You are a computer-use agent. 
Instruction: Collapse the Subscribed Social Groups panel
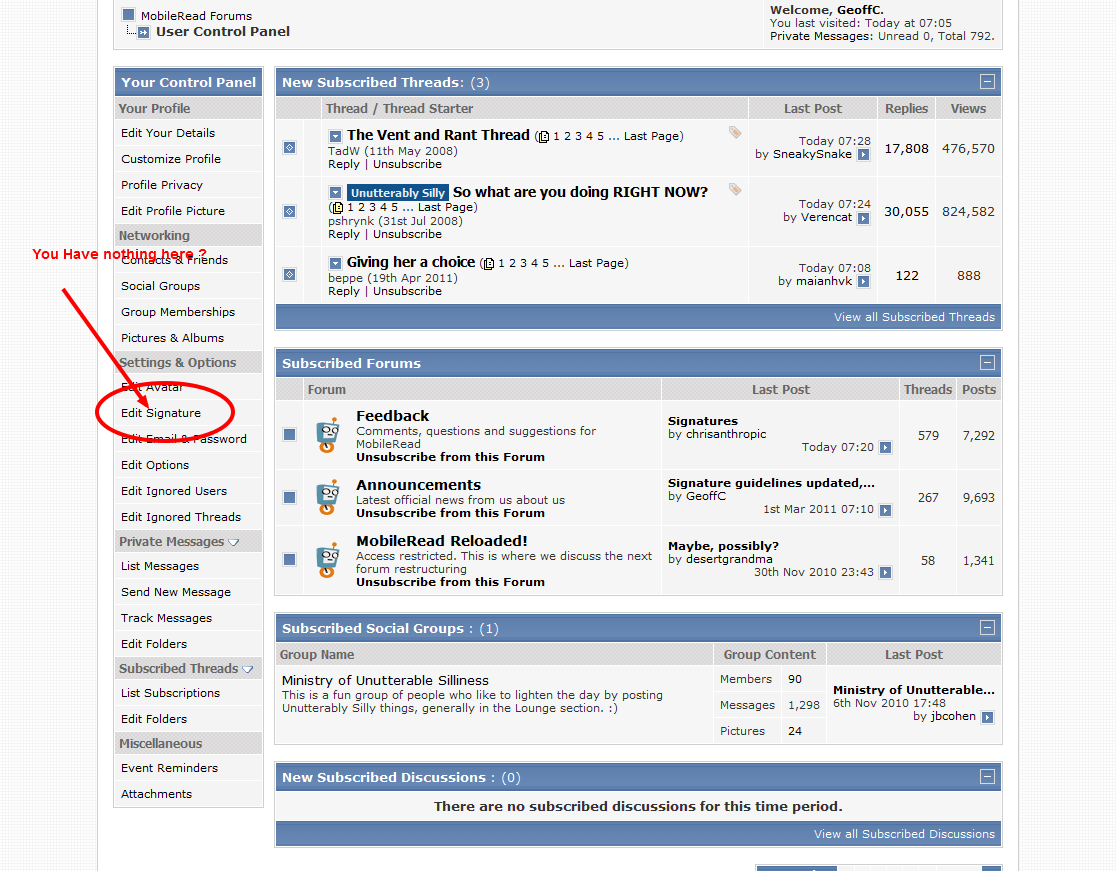(987, 628)
